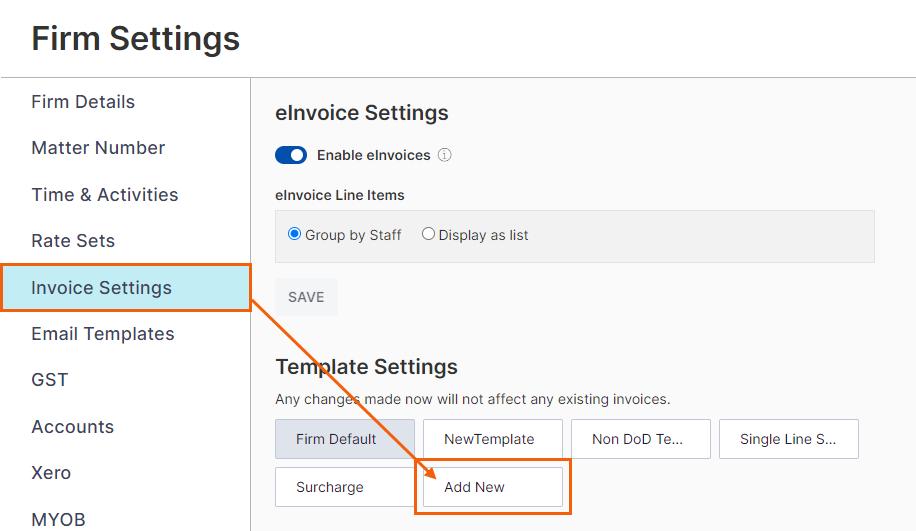Go to Firm Details in sidebar

click(x=83, y=102)
